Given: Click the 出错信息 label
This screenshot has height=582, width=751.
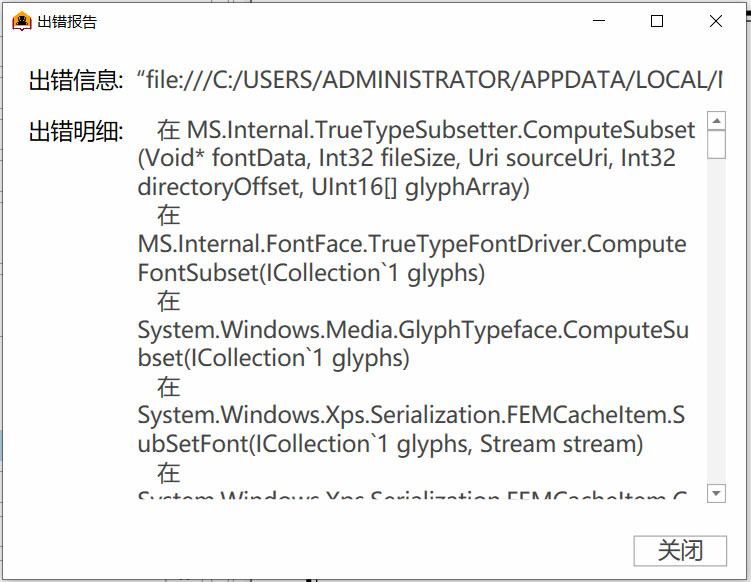Looking at the screenshot, I should [x=76, y=80].
